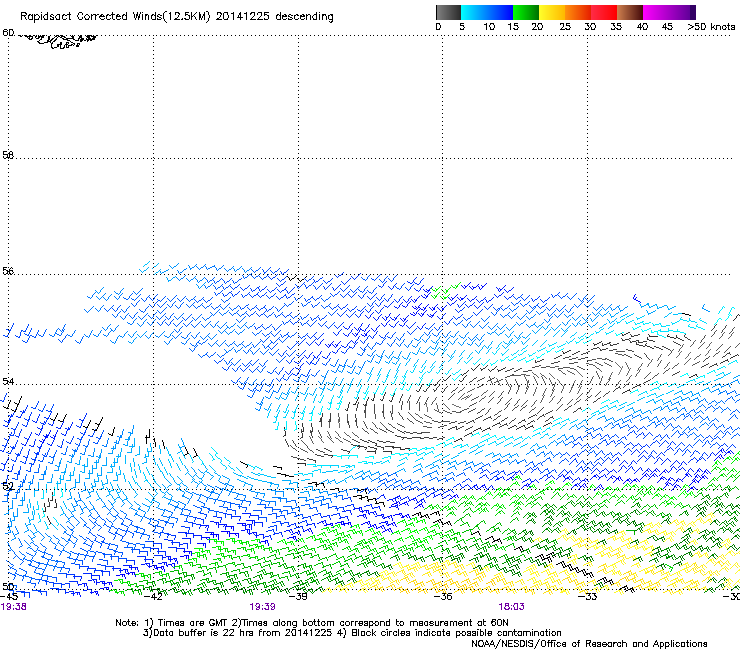Click the '50' latitude axis label
Screen dimensions: 740x650
8,586
